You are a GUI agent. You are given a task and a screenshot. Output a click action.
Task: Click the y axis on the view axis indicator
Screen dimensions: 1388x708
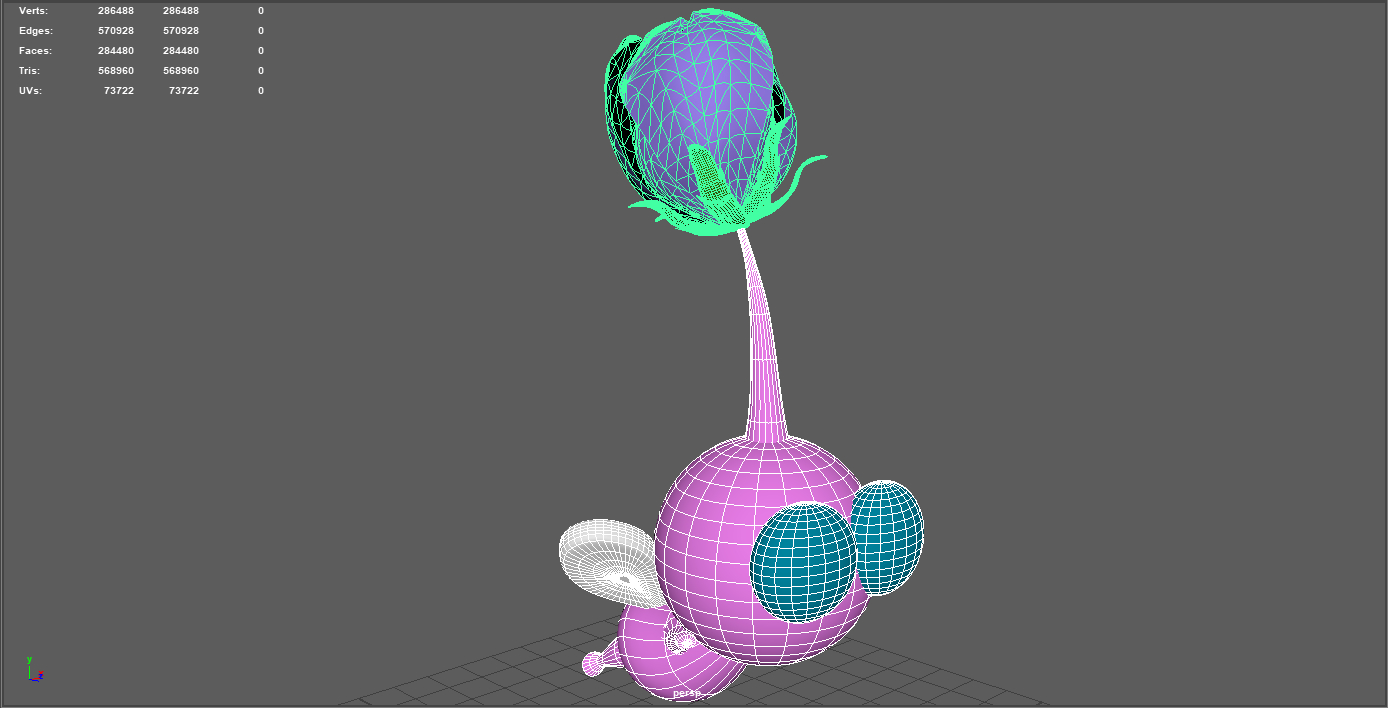click(x=29, y=660)
